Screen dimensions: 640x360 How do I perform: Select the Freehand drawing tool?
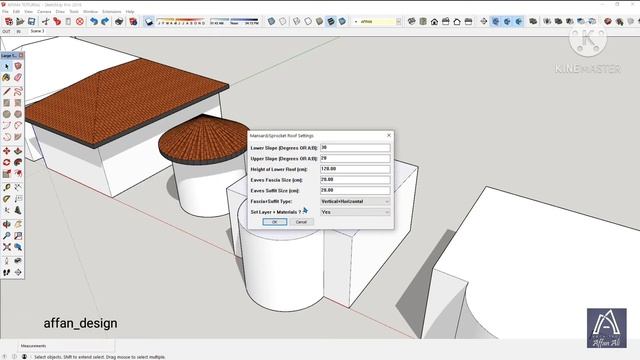[x=18, y=91]
